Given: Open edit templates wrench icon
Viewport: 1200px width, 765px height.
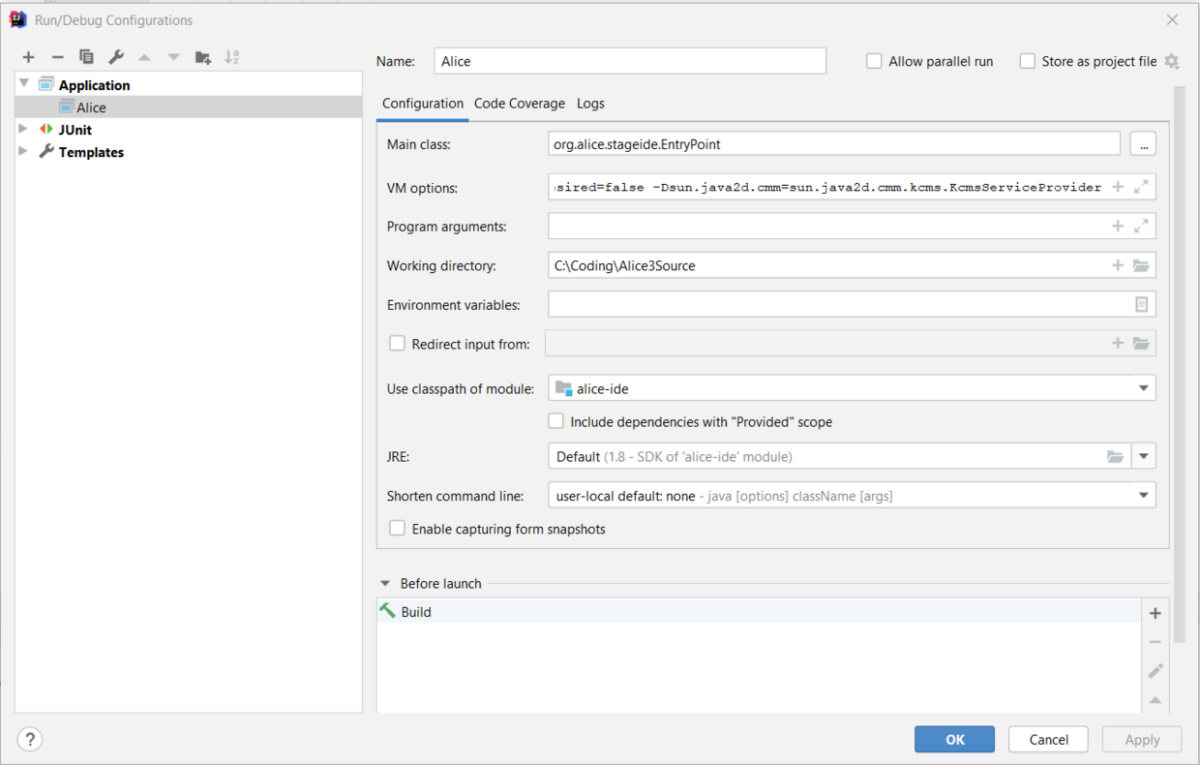Looking at the screenshot, I should click(x=115, y=57).
